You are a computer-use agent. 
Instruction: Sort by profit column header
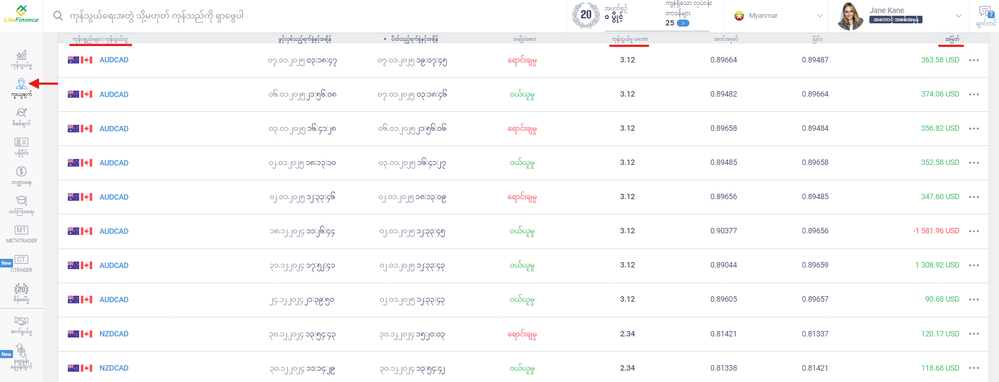tap(952, 39)
